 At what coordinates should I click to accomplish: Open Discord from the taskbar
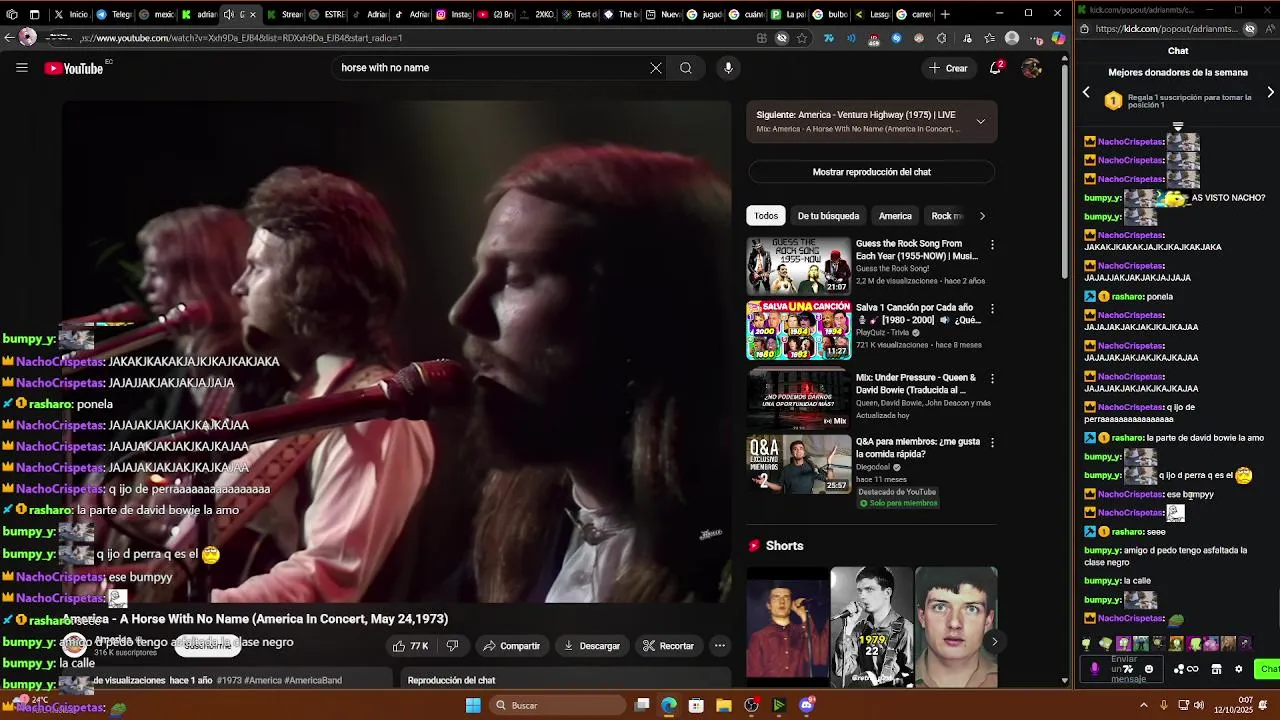pyautogui.click(x=807, y=706)
